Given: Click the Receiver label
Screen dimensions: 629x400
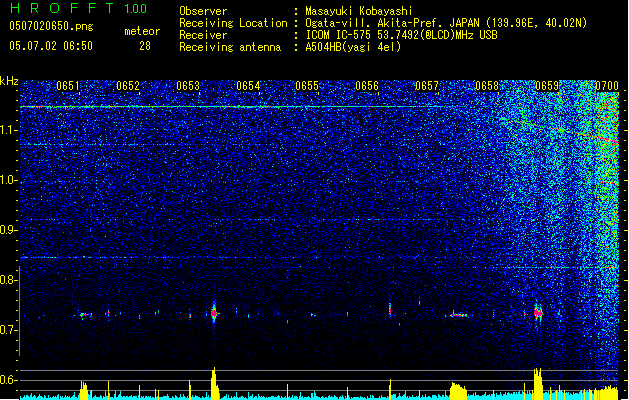Looking at the screenshot, I should click(x=203, y=35).
